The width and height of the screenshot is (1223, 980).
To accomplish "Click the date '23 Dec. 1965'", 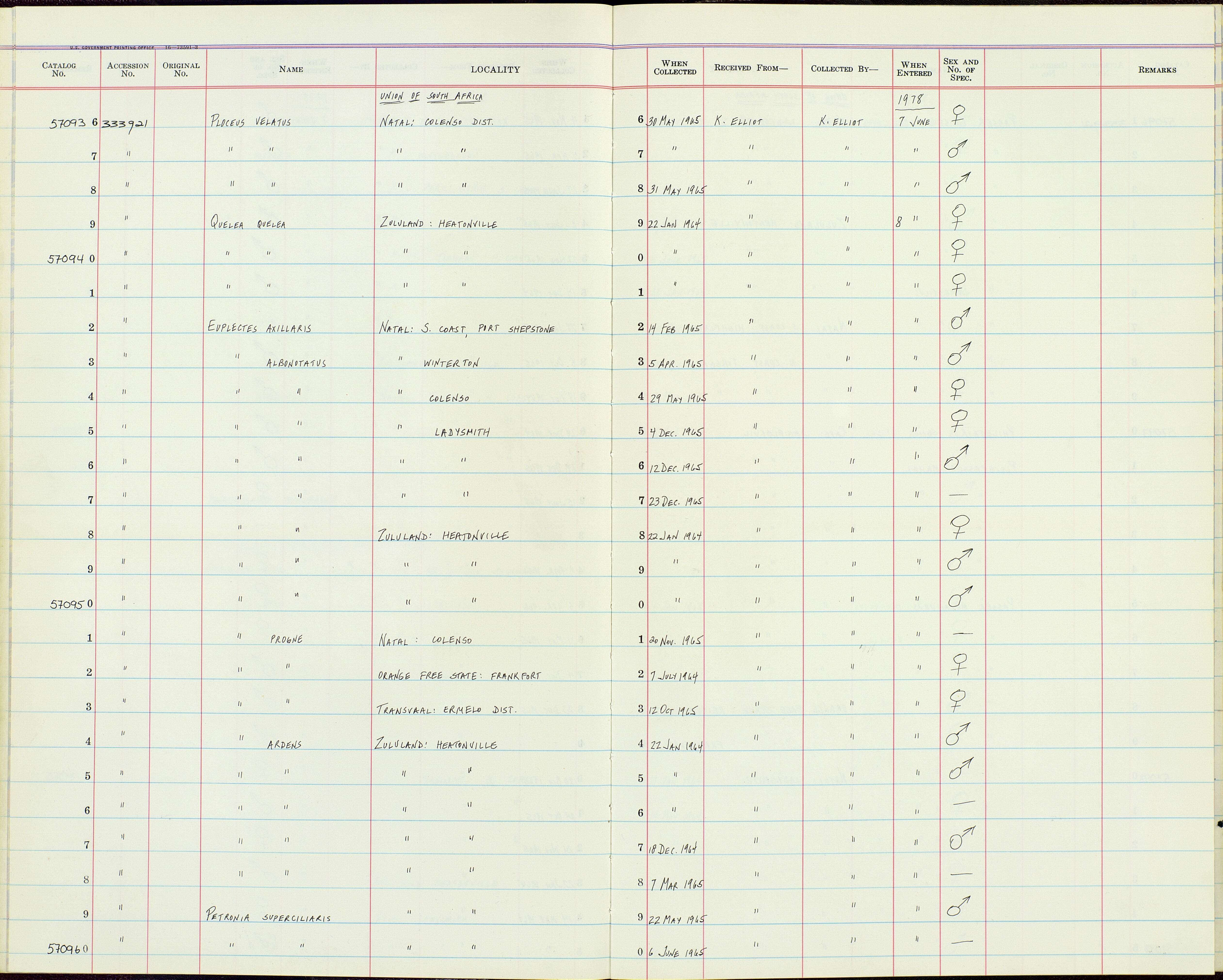I will point(676,502).
